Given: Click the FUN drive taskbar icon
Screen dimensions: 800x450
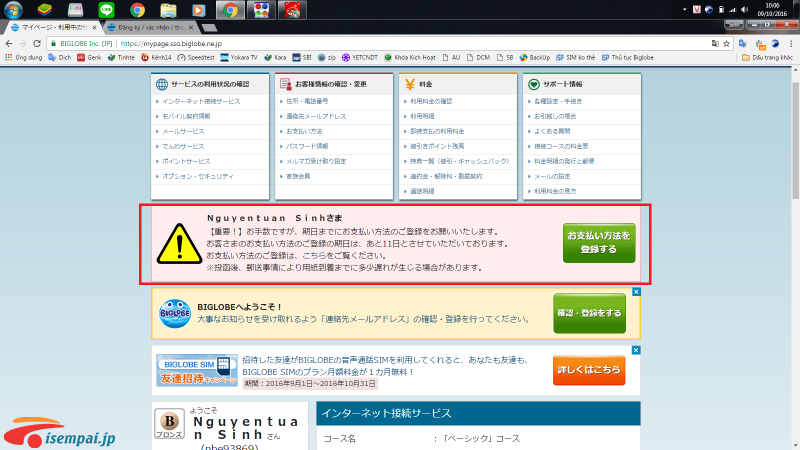Looking at the screenshot, I should click(x=76, y=10).
